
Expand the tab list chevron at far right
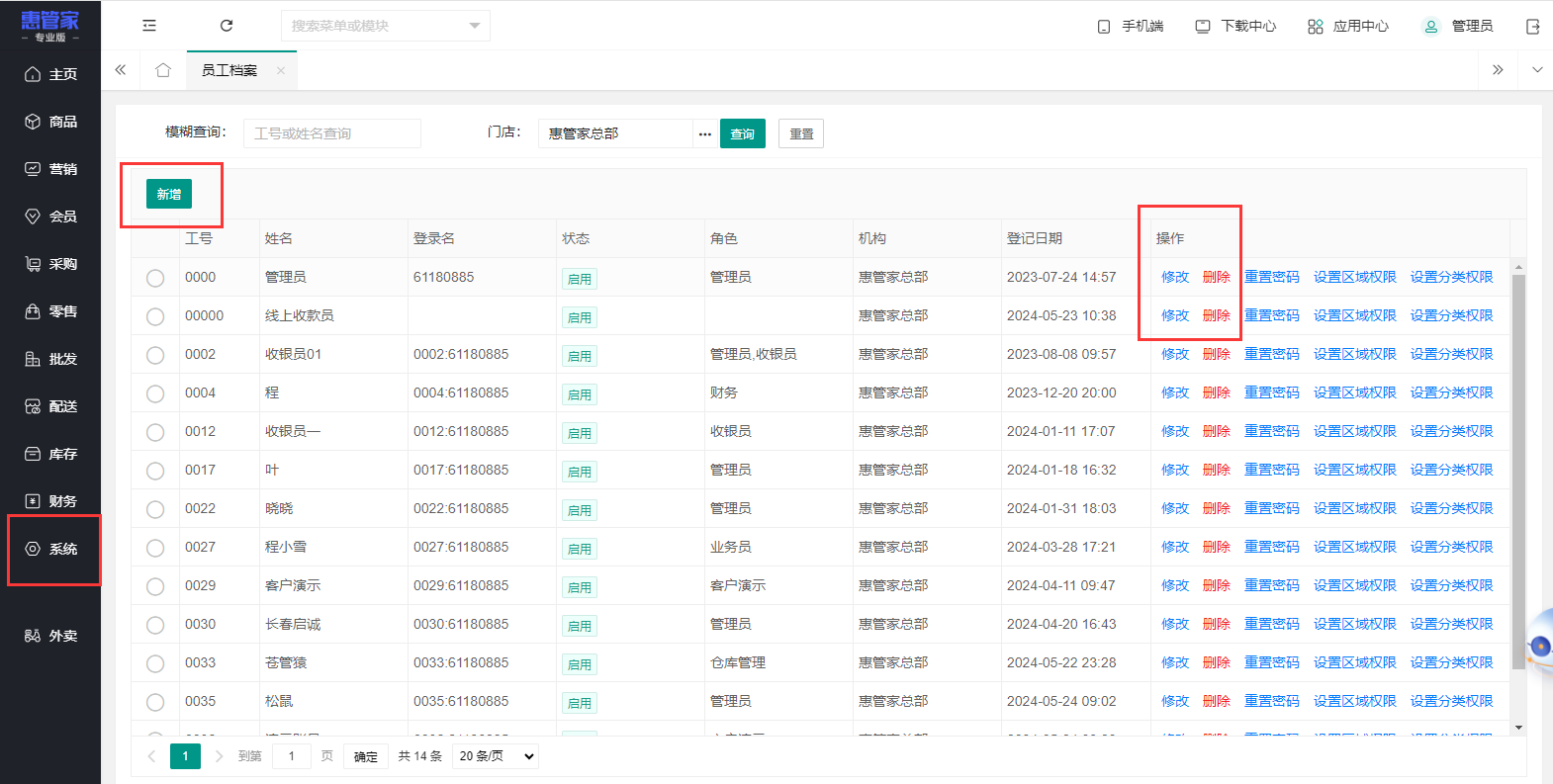(1536, 70)
